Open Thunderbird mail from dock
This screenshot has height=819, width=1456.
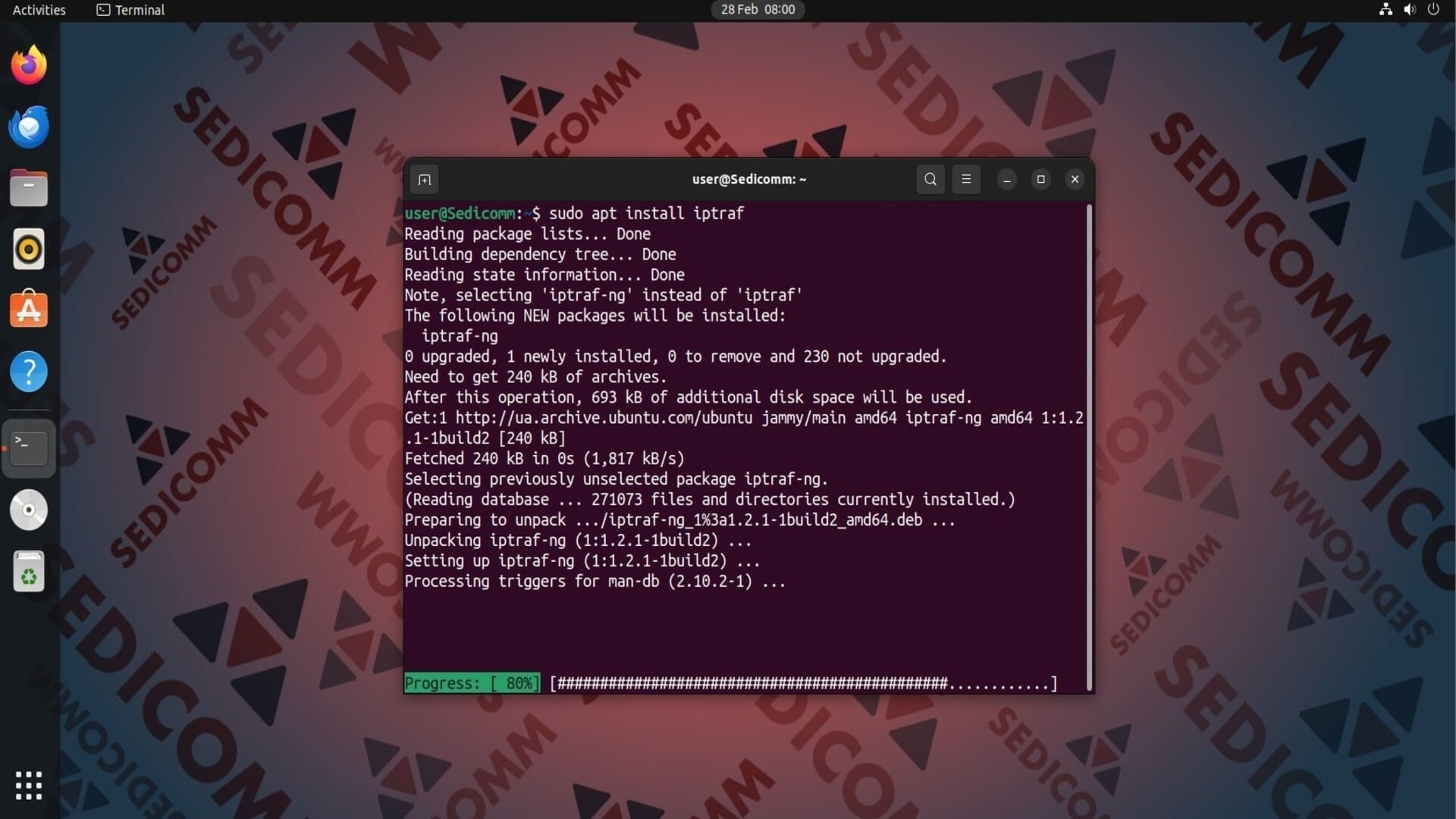tap(29, 127)
